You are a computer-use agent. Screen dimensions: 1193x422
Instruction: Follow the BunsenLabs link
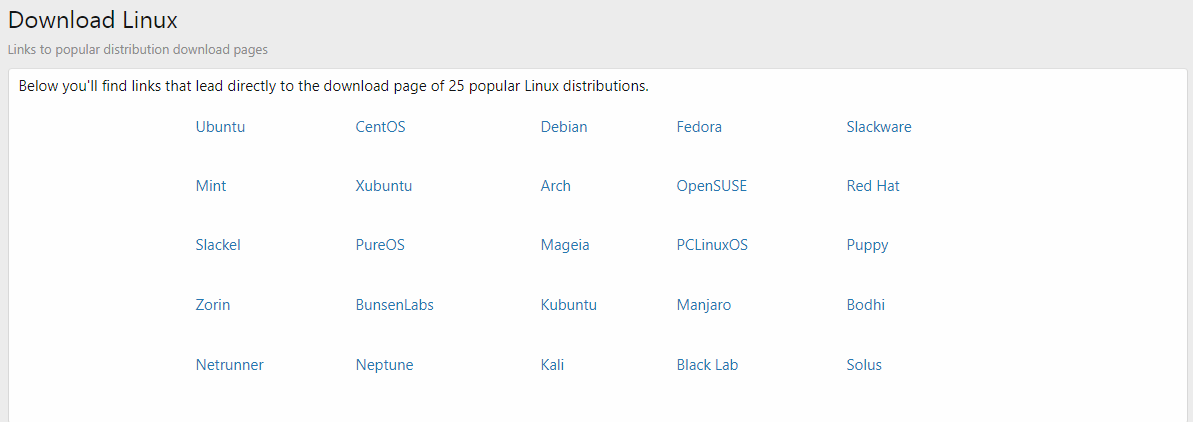pos(395,305)
